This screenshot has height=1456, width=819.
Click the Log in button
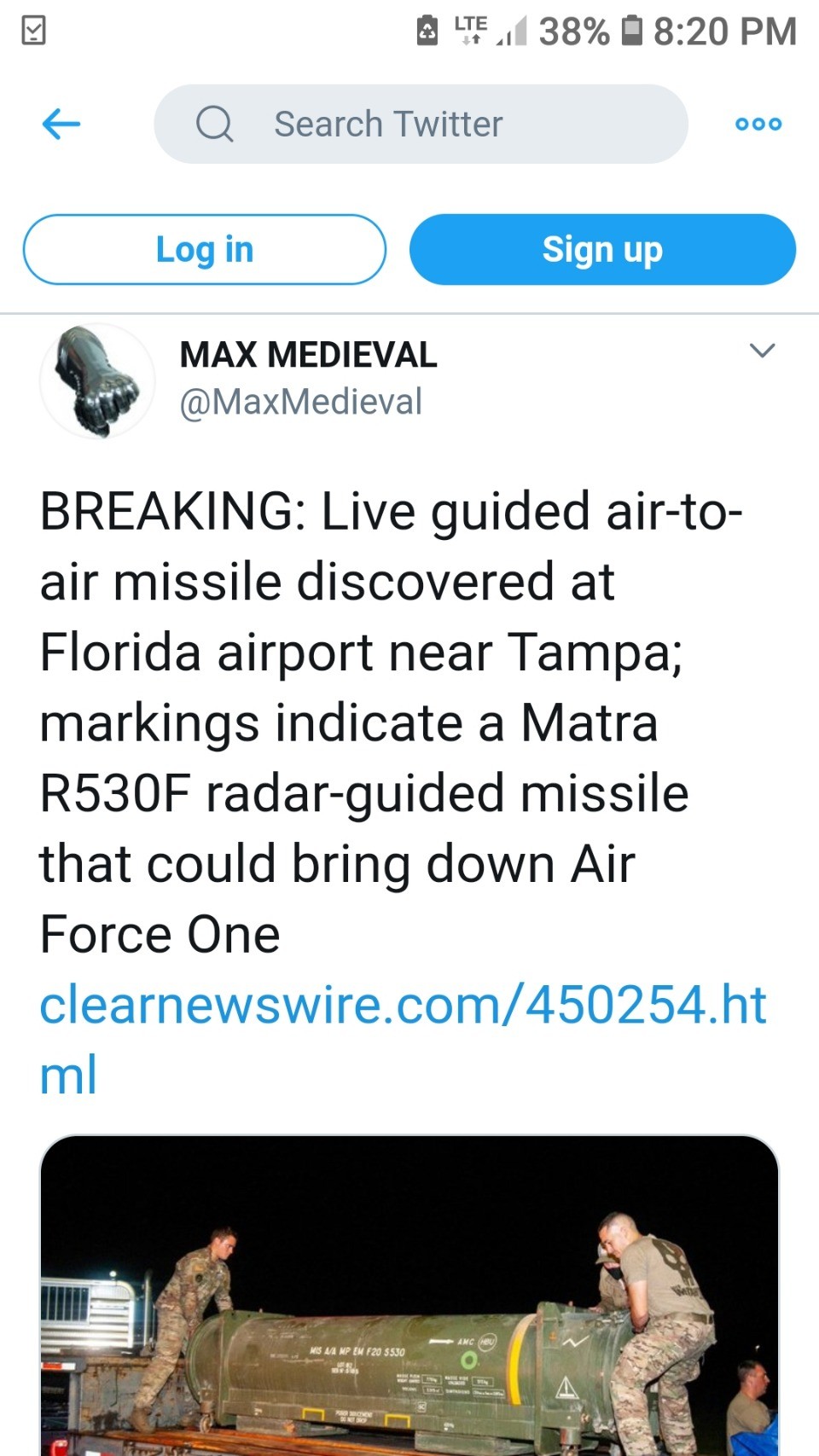click(204, 250)
